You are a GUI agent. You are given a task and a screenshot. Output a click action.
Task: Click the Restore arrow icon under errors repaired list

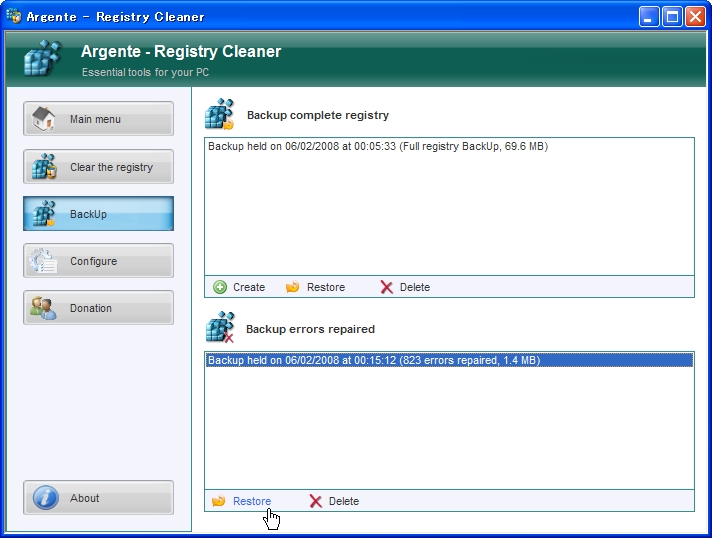click(x=218, y=501)
